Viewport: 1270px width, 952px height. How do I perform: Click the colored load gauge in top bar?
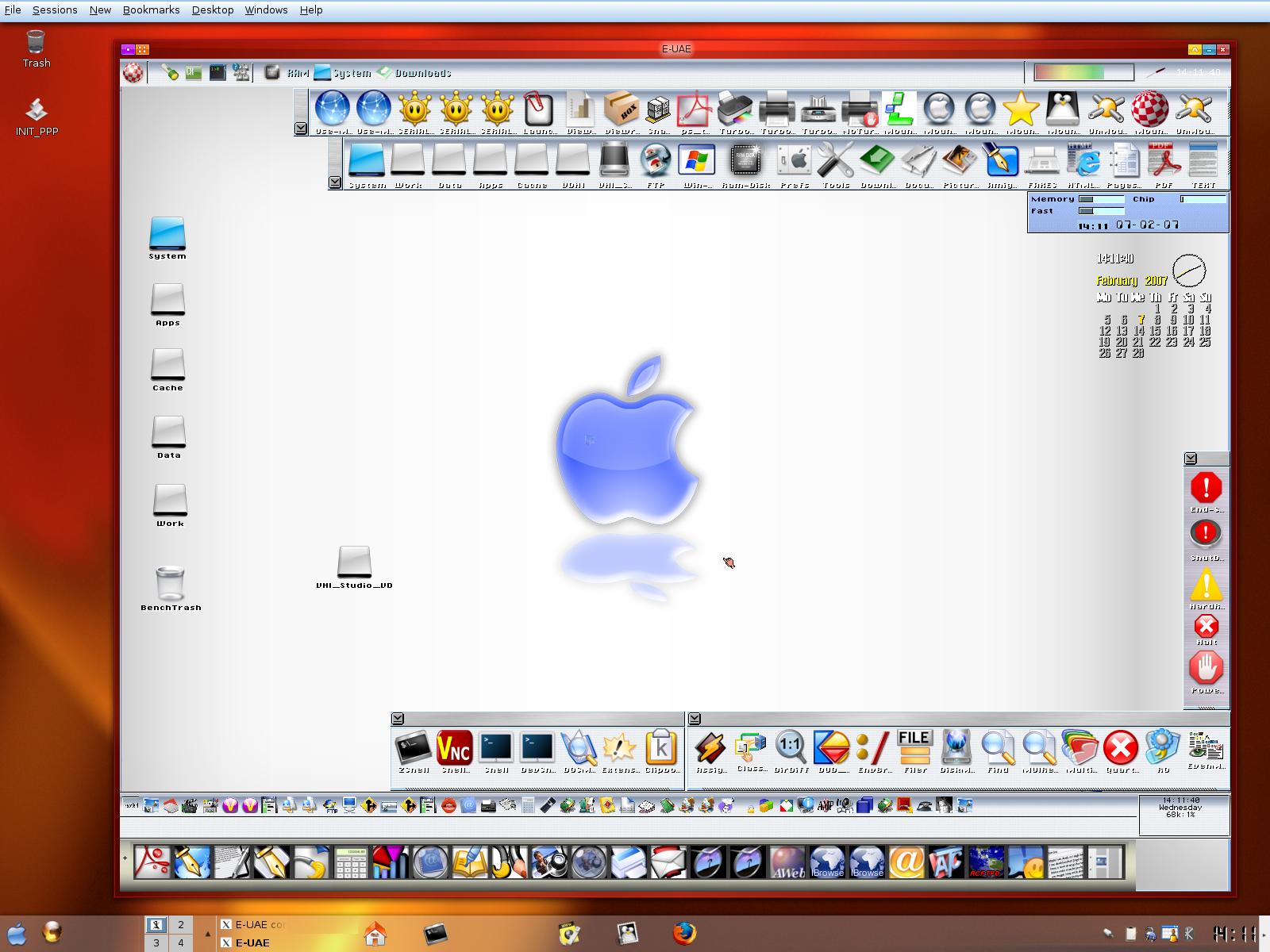click(x=1083, y=72)
